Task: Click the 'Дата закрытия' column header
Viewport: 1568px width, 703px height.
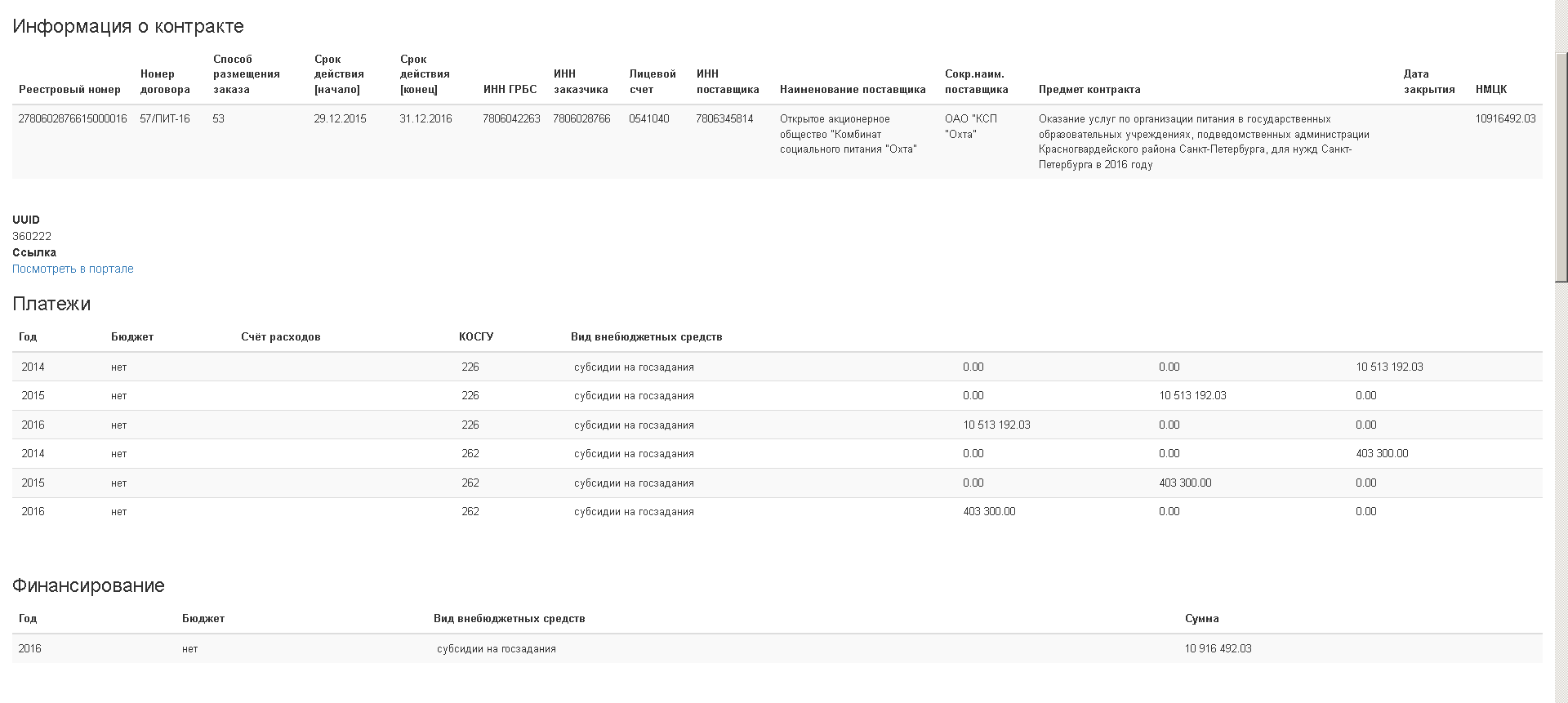Action: 1429,82
